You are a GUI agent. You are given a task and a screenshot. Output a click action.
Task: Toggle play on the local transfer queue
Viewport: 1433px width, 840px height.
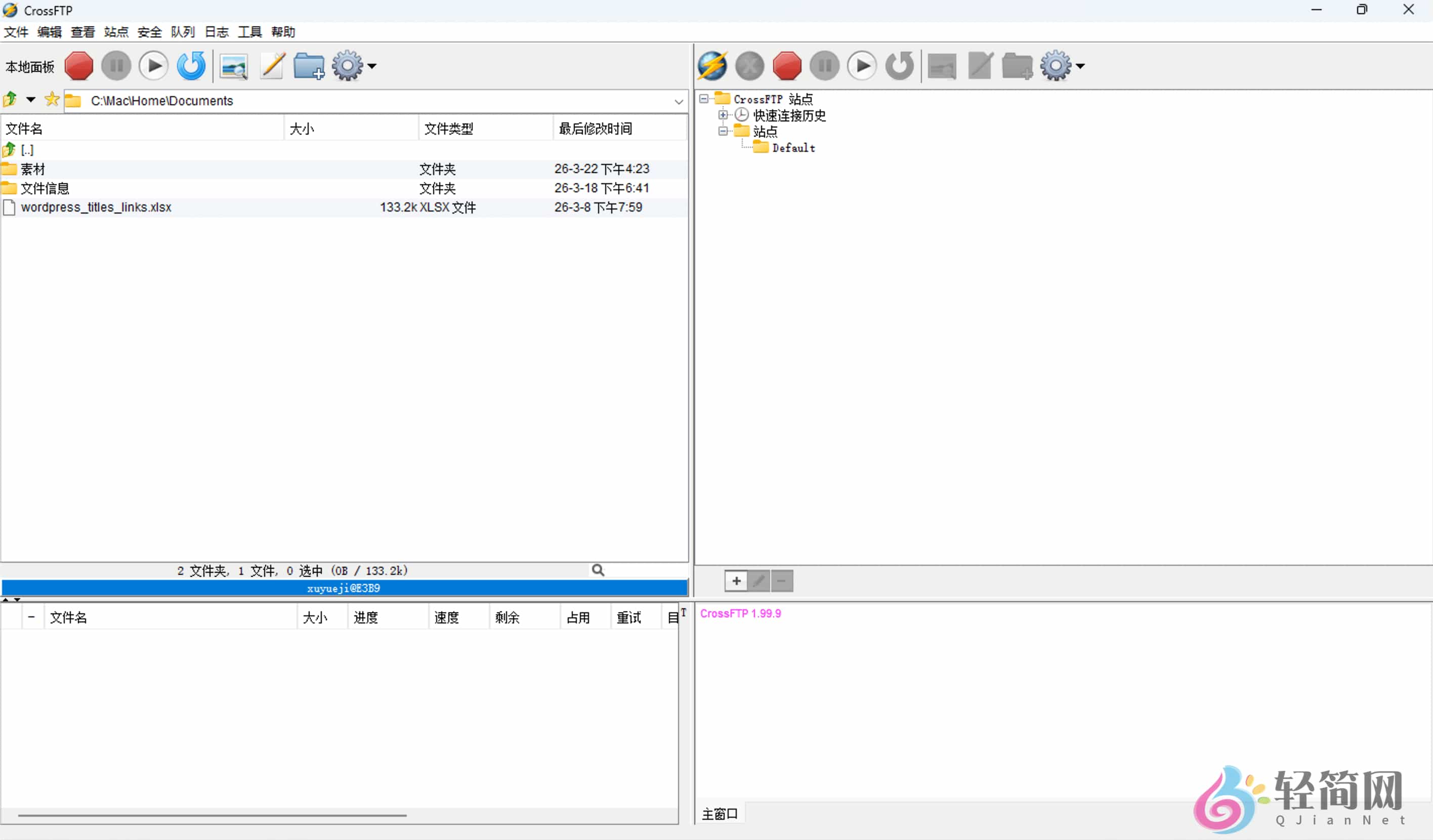pyautogui.click(x=153, y=65)
